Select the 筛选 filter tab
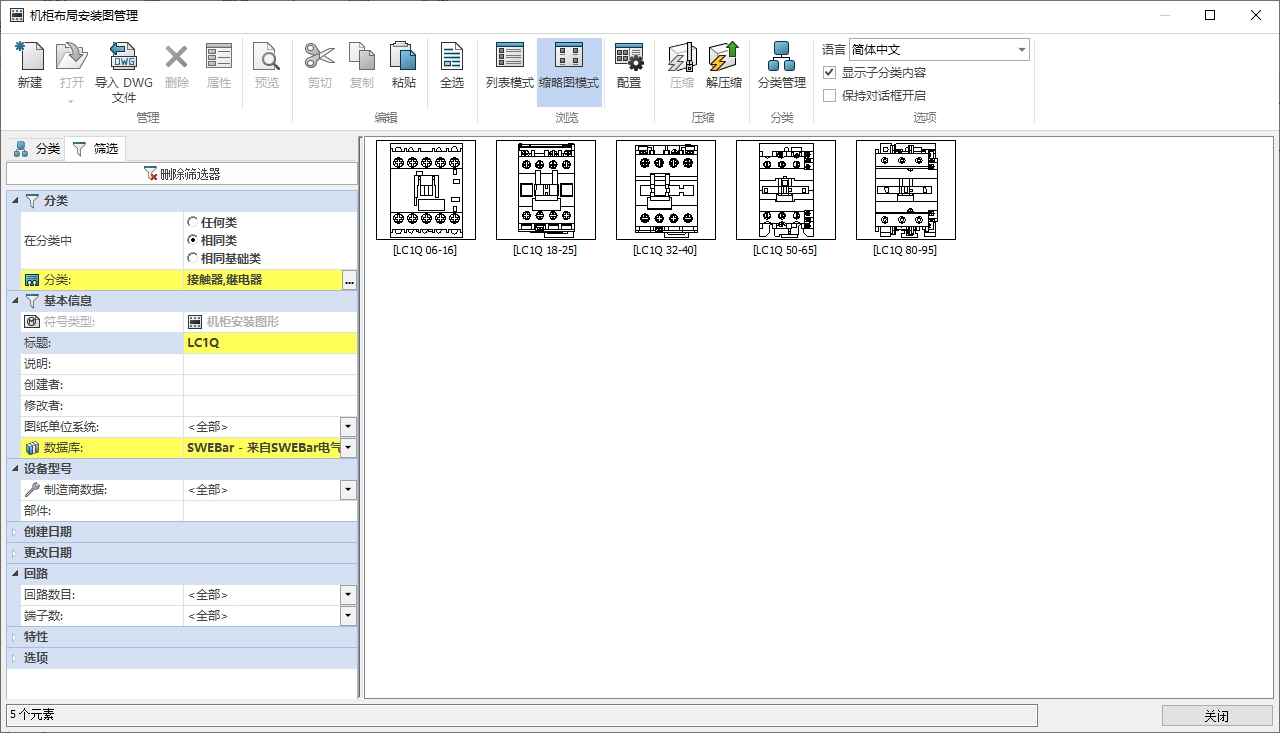 pyautogui.click(x=96, y=149)
